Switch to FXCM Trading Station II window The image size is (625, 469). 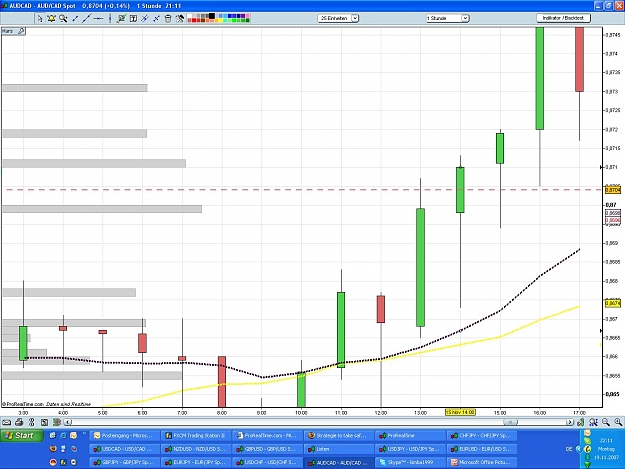pyautogui.click(x=196, y=436)
